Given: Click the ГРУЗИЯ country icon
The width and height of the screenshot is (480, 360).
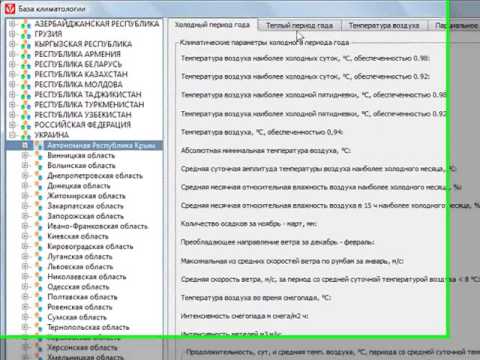Looking at the screenshot, I should pyautogui.click(x=25, y=34).
